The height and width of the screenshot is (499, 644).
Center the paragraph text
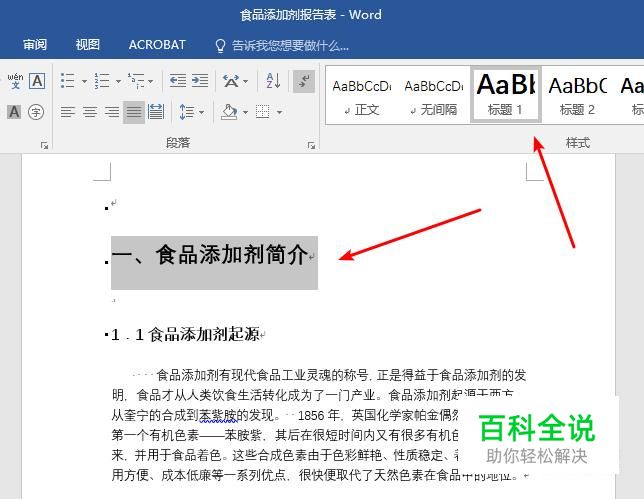(x=90, y=112)
